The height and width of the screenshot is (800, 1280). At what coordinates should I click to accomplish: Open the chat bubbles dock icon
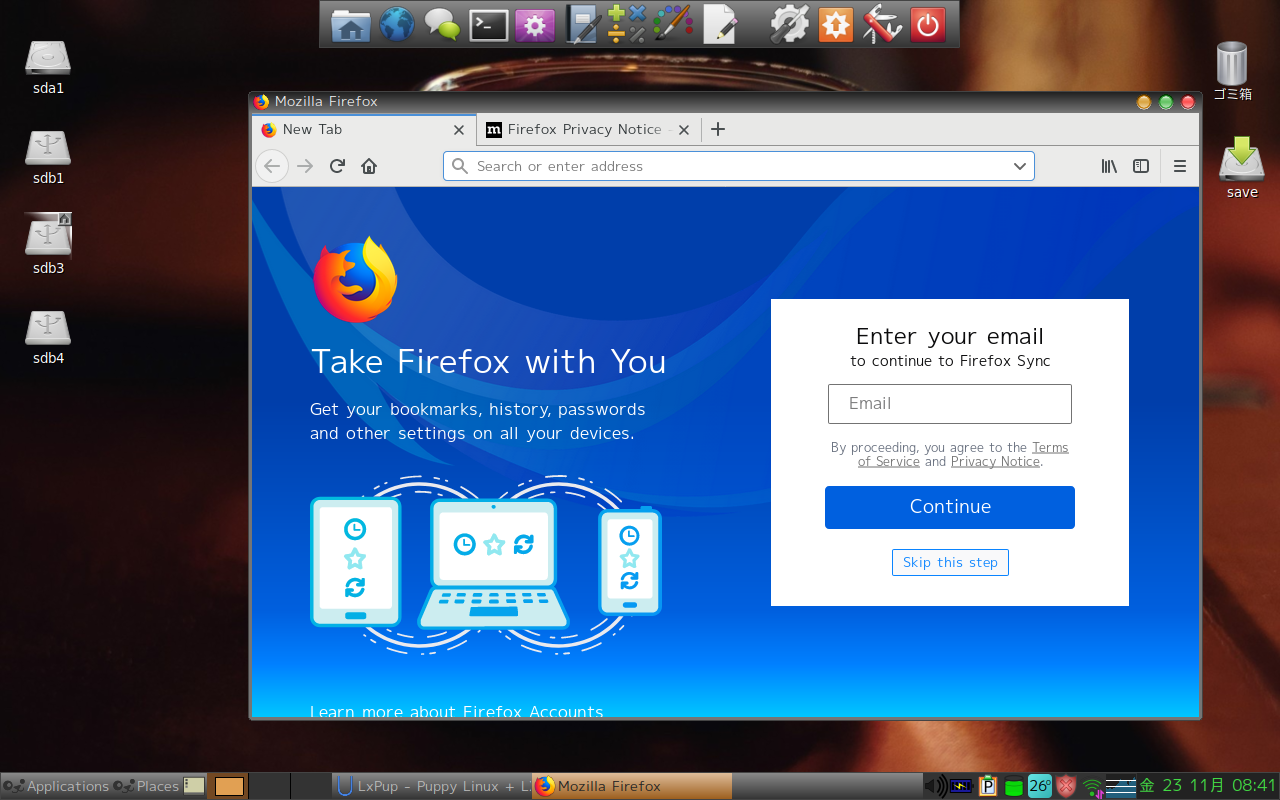click(442, 24)
